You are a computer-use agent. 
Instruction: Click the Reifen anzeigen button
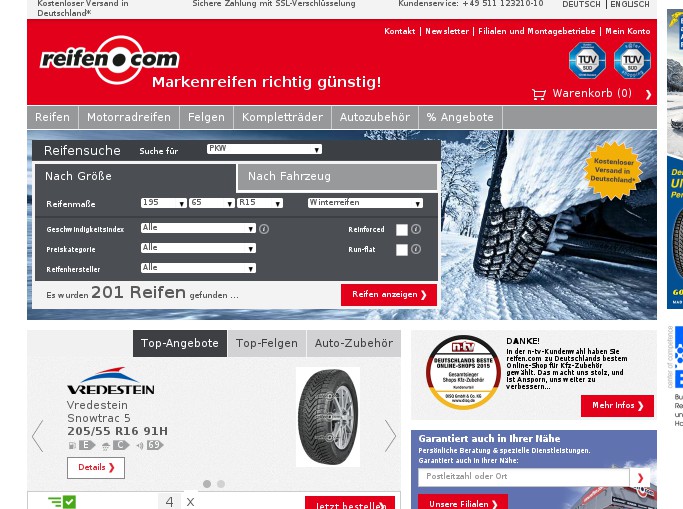coord(389,295)
